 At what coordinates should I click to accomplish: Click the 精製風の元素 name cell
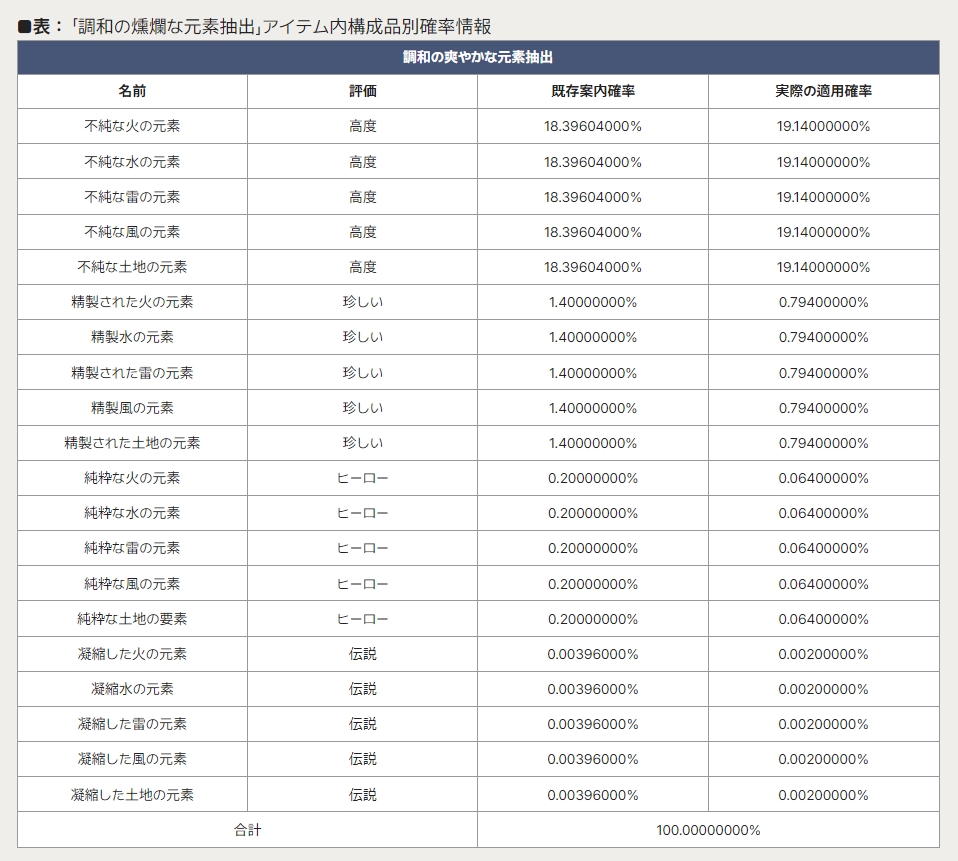pyautogui.click(x=132, y=408)
